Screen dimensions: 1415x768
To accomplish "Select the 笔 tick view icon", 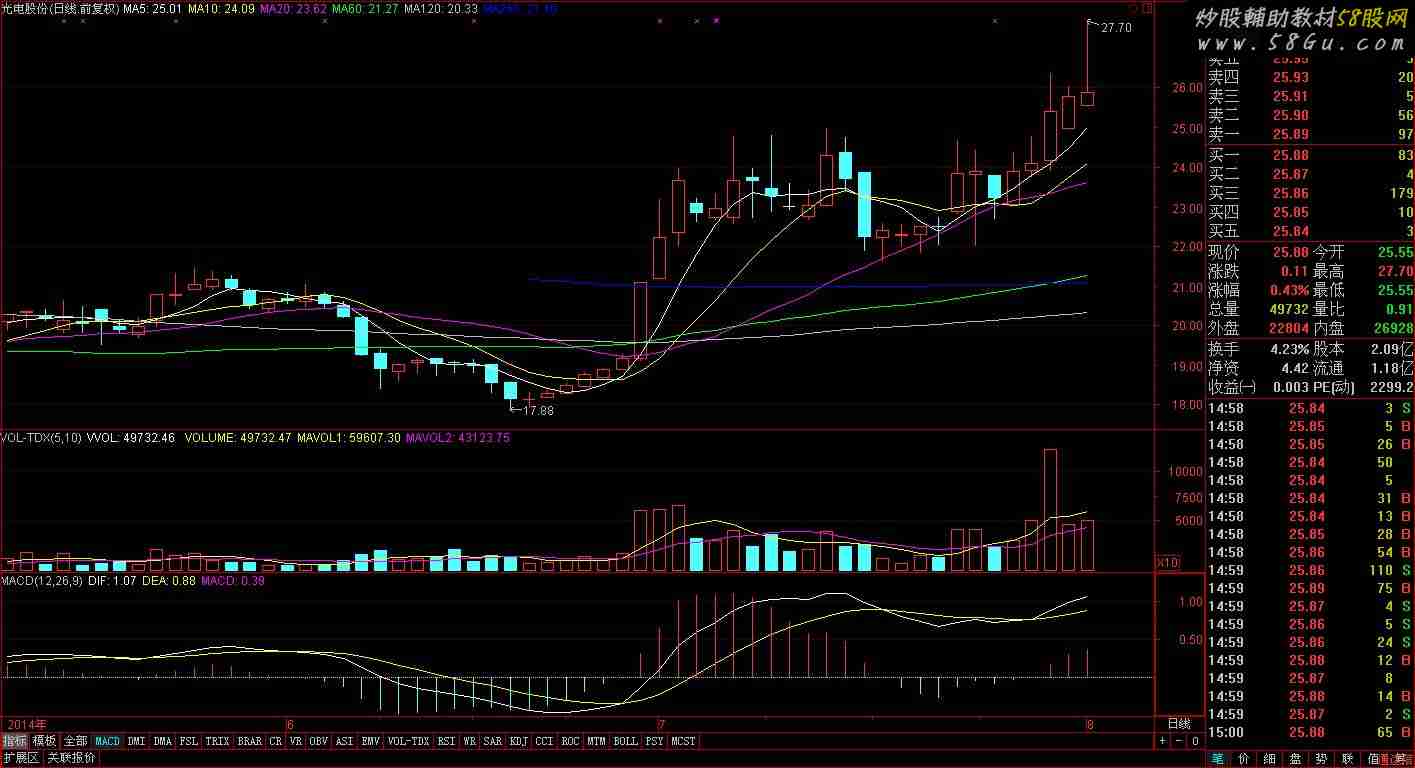I will 1217,758.
